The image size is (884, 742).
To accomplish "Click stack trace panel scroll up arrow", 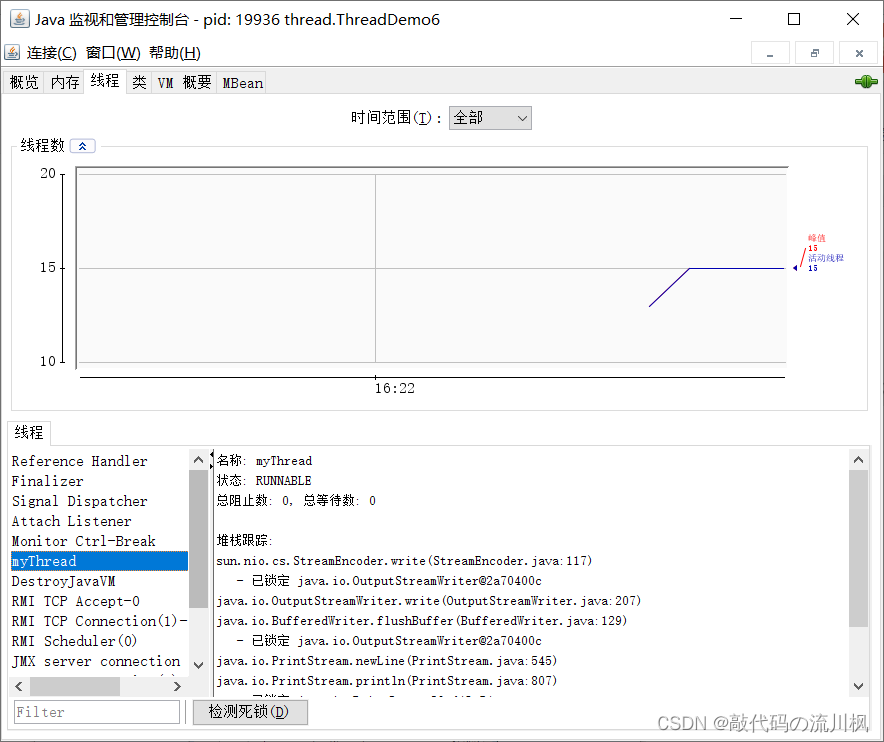I will (x=859, y=460).
